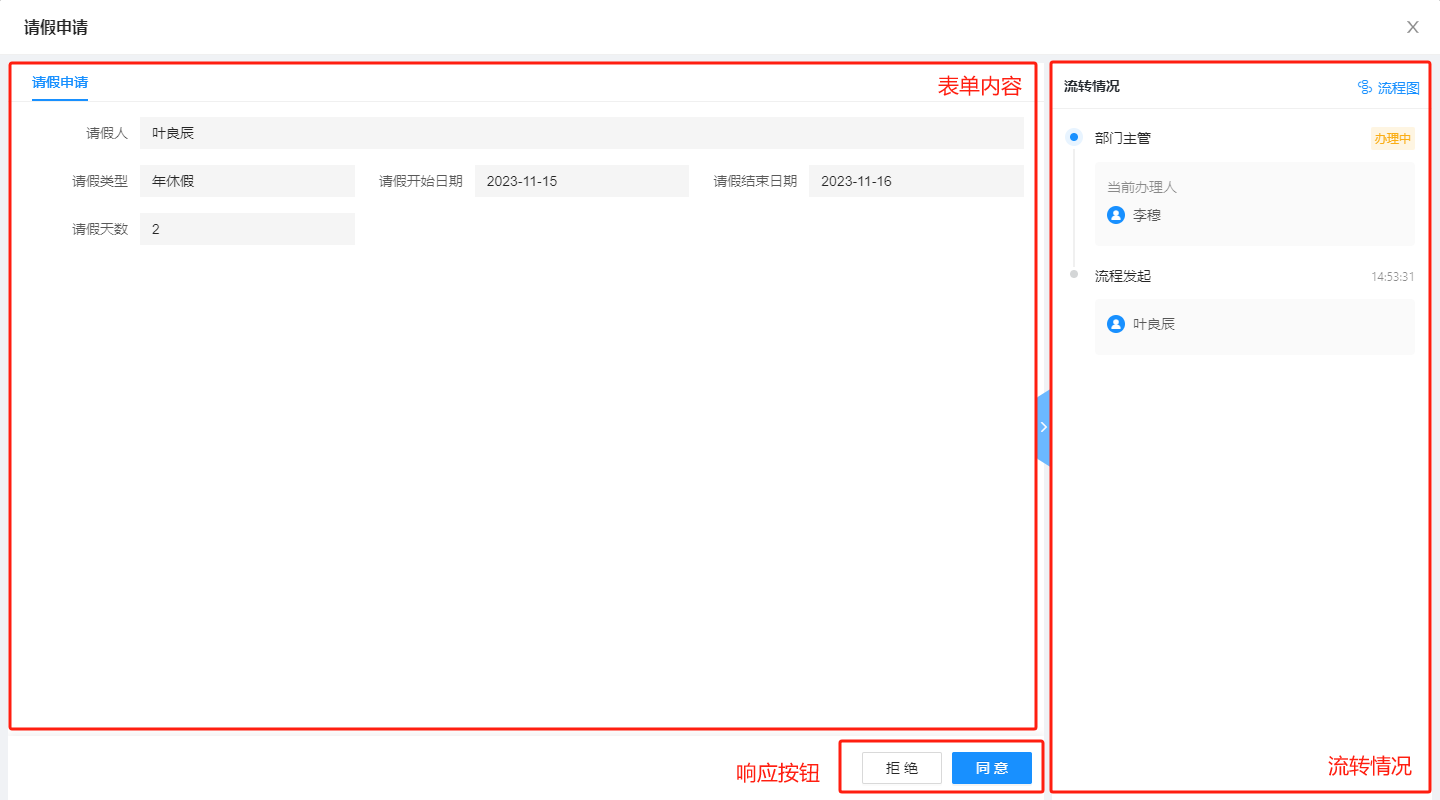The width and height of the screenshot is (1440, 800).
Task: Click the 流转情况 panel header
Action: click(1092, 87)
